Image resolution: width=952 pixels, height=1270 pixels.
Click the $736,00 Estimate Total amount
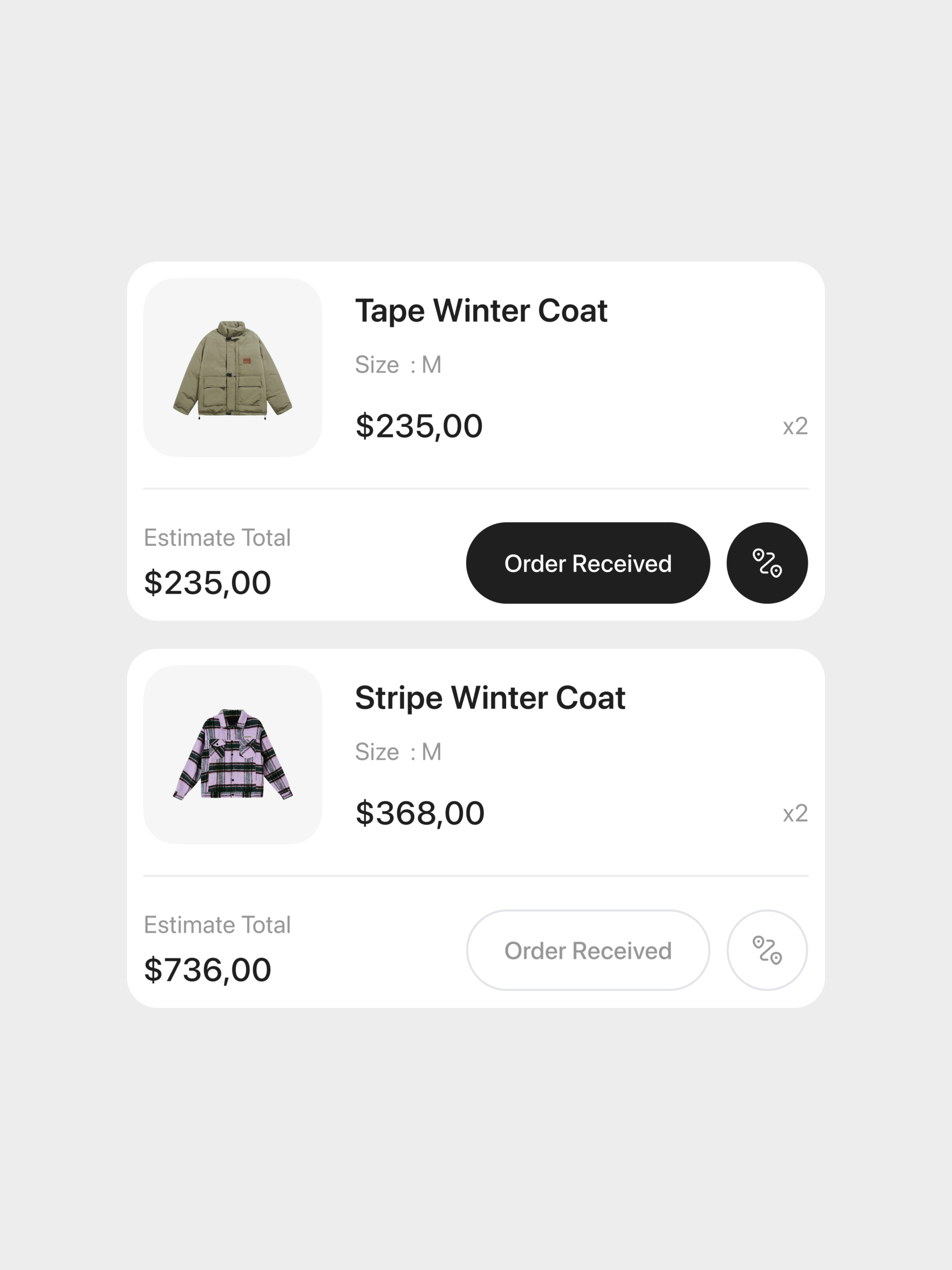[208, 968]
